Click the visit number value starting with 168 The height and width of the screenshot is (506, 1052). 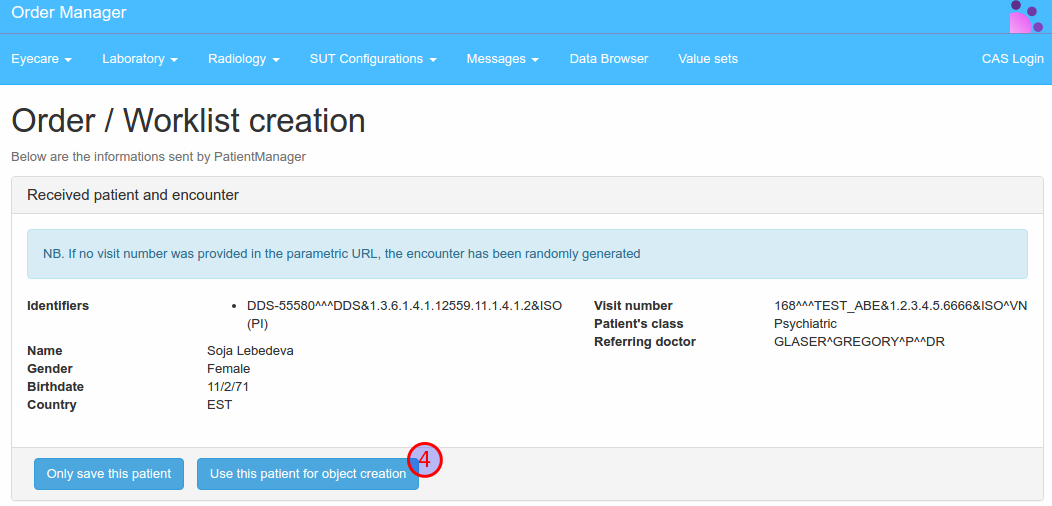(x=900, y=306)
